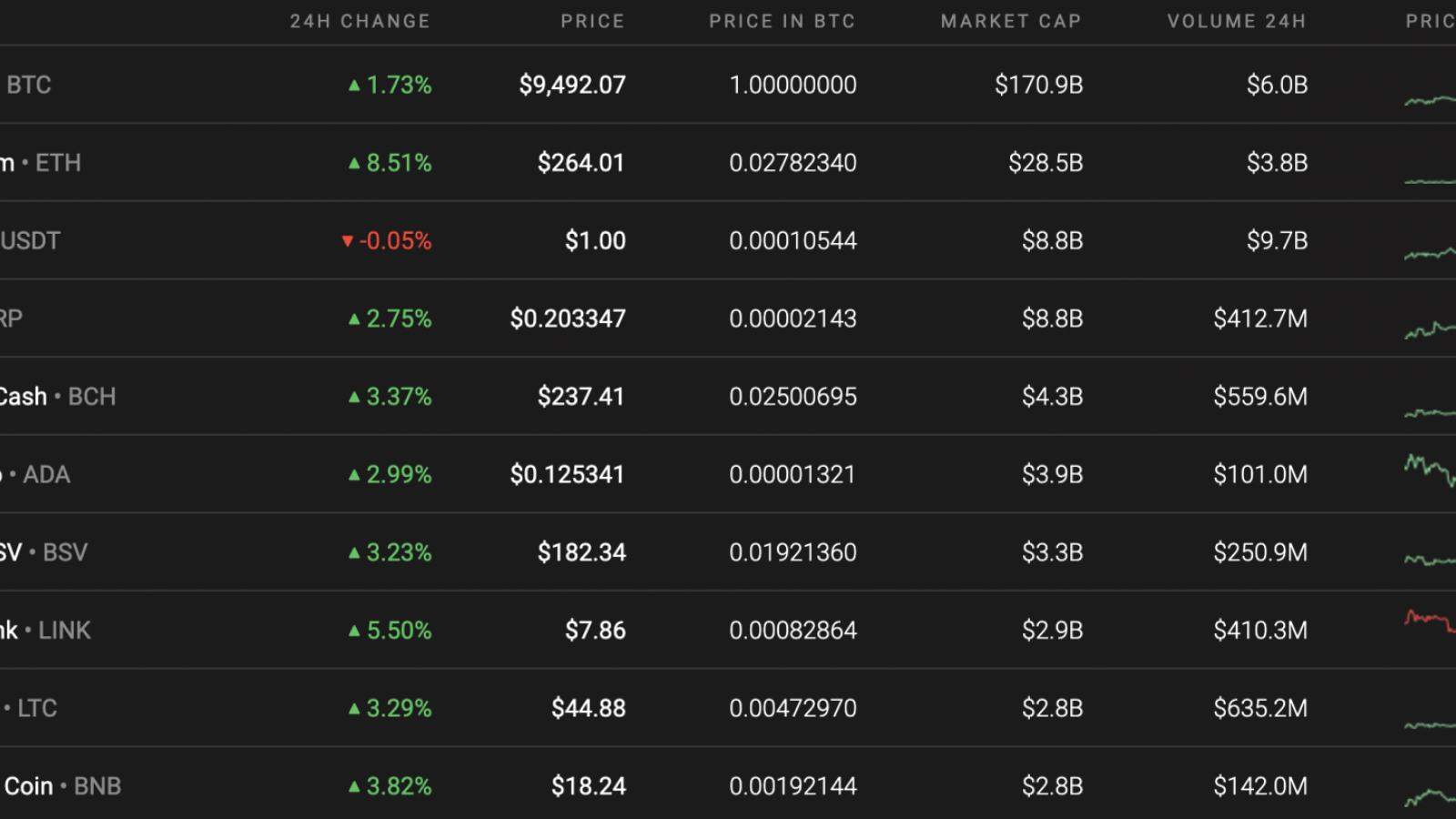Click the 24h volume $6.0B
1456x819 pixels.
pos(1277,86)
